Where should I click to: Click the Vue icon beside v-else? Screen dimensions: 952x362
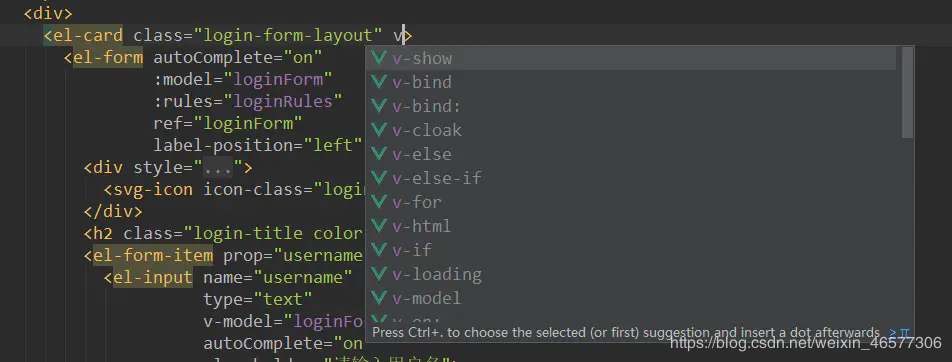(379, 154)
